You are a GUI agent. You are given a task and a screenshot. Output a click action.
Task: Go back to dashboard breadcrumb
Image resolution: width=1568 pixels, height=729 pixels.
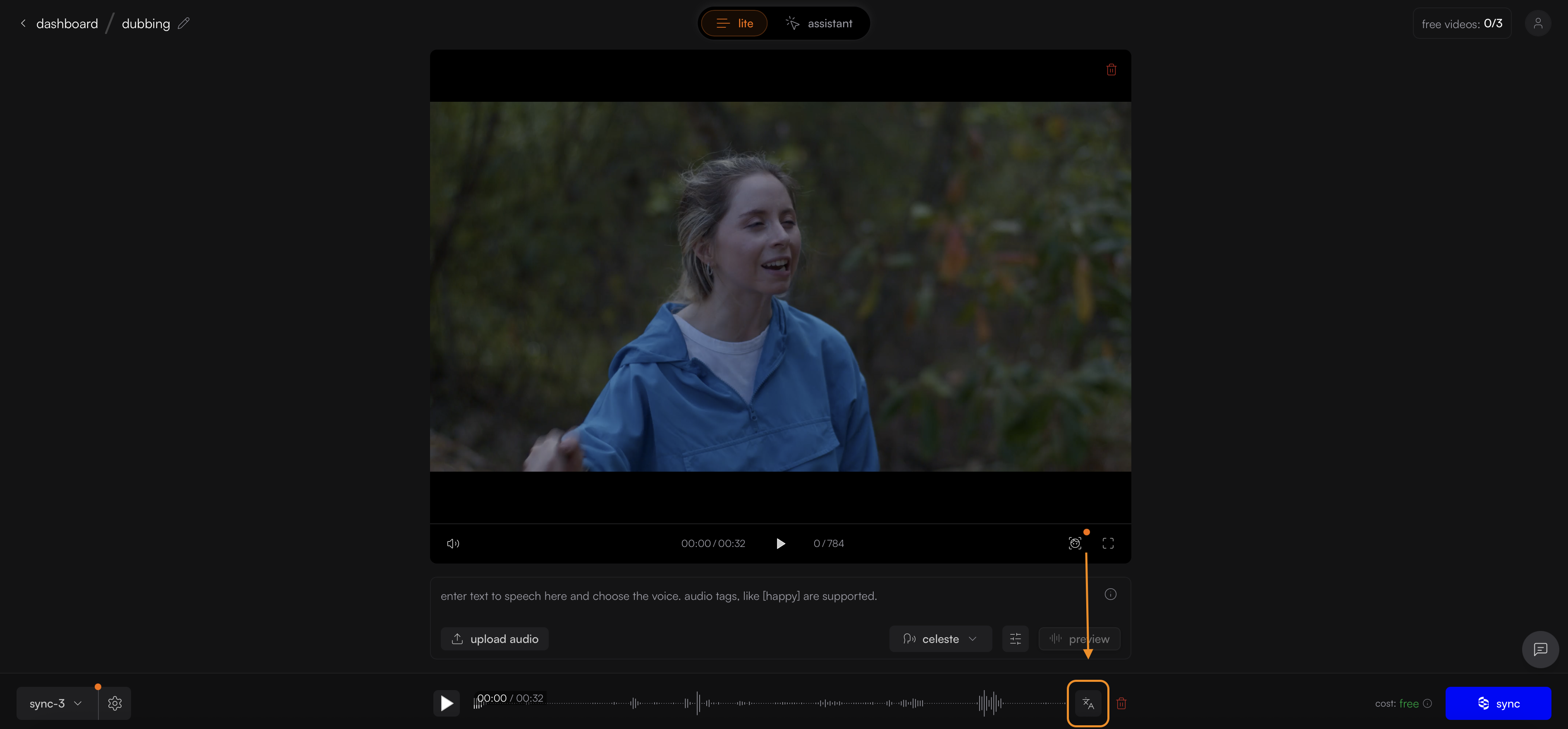(x=66, y=23)
